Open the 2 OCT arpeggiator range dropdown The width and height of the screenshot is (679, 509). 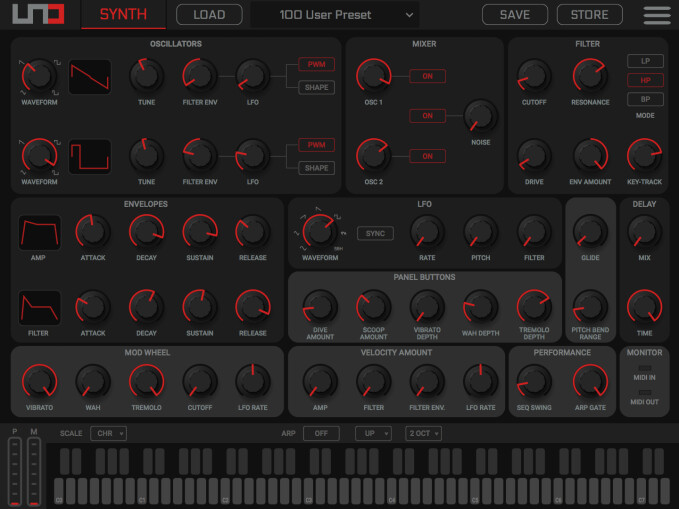[423, 433]
